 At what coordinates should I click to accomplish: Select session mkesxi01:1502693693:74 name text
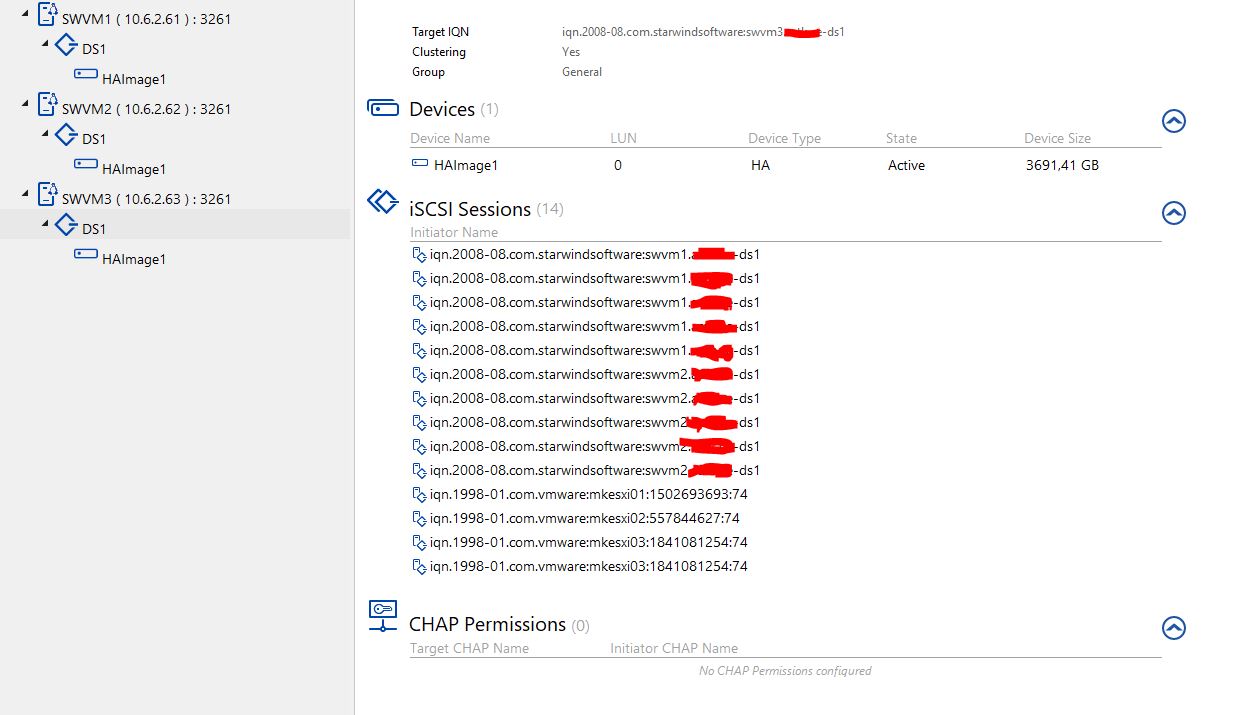point(589,494)
